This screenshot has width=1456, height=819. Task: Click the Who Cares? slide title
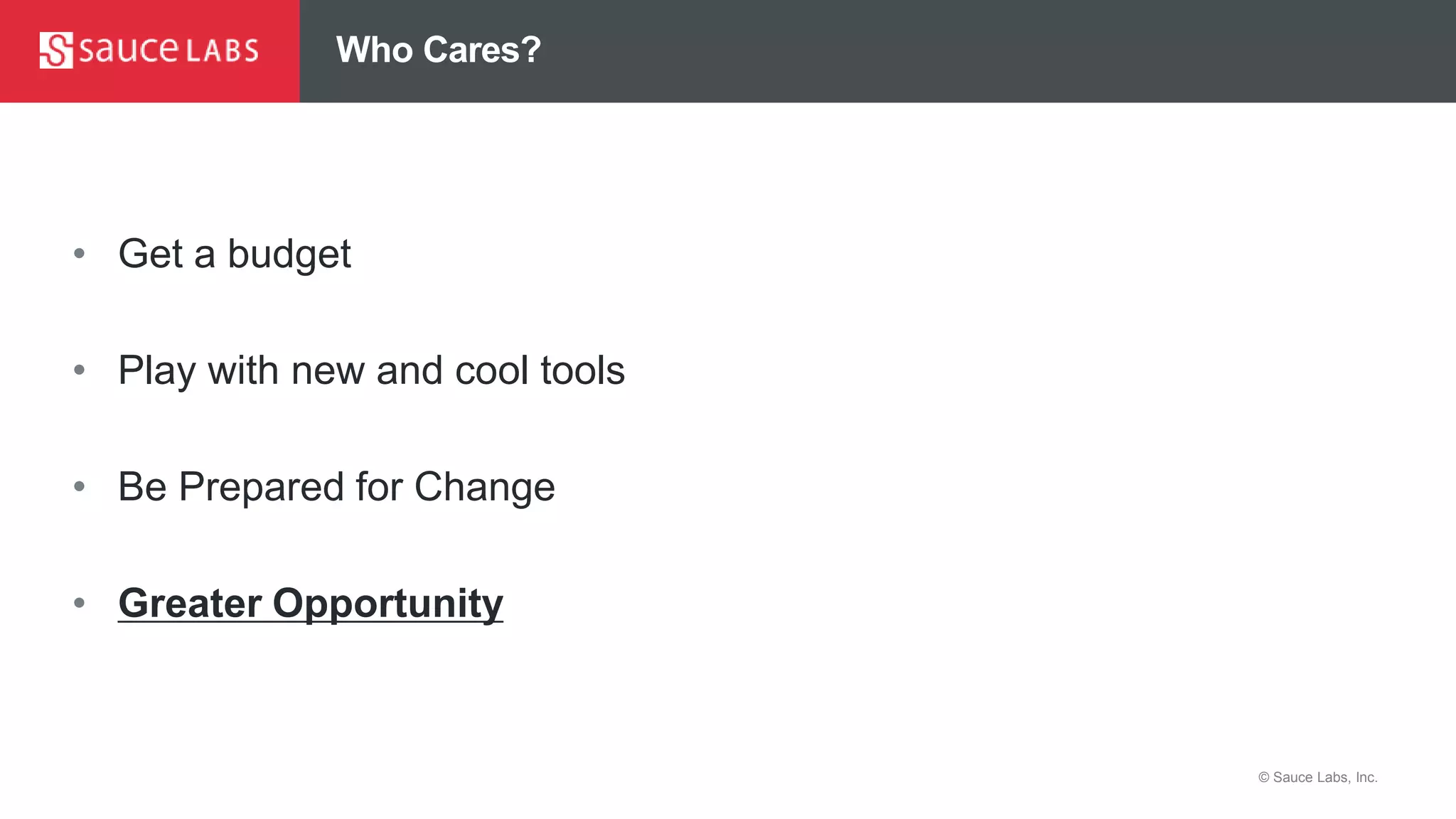439,50
